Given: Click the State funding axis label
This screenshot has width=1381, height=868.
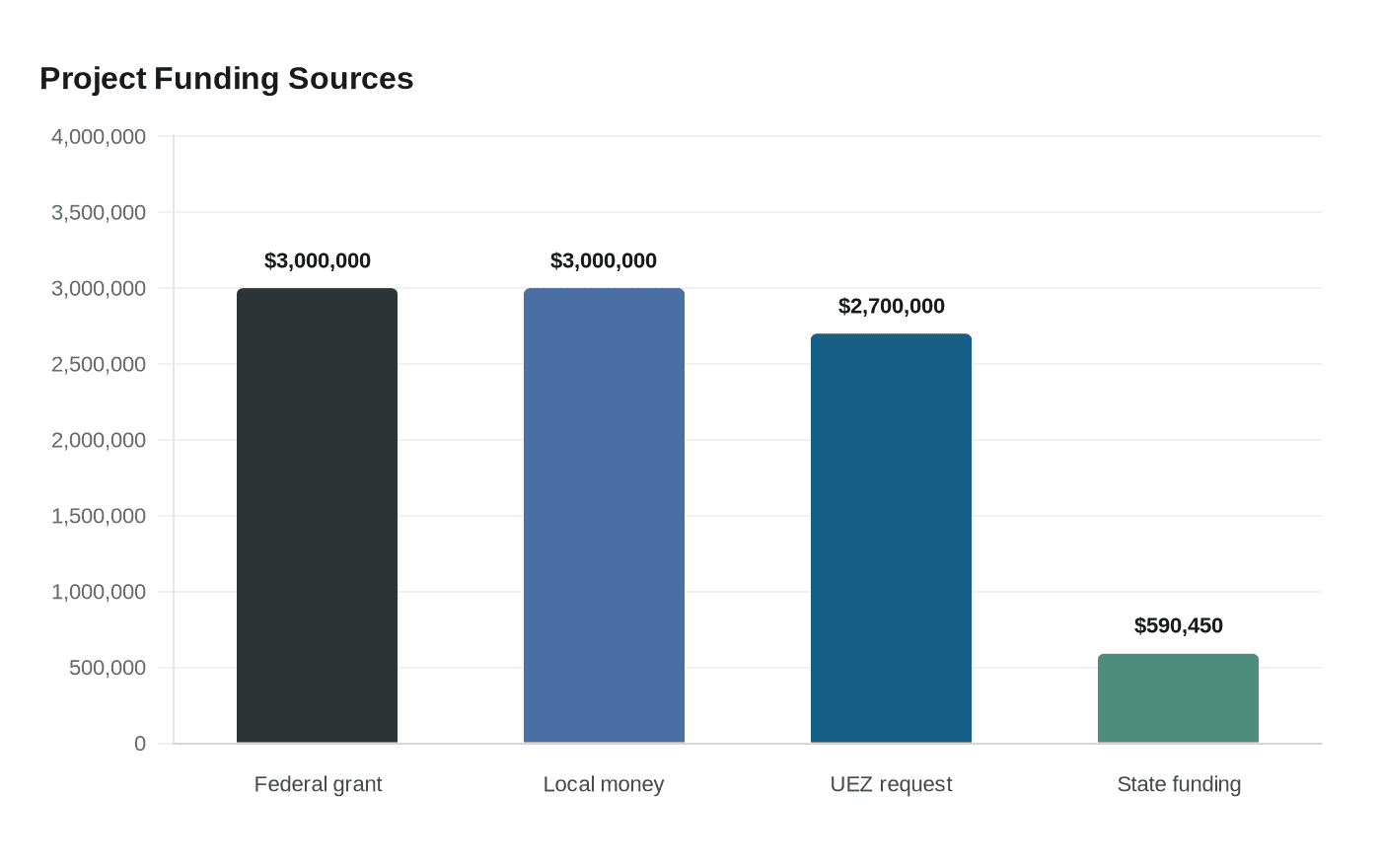Looking at the screenshot, I should click(1179, 784).
